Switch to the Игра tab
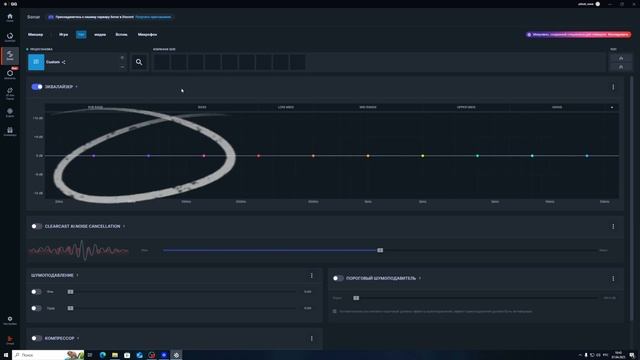 [x=64, y=35]
